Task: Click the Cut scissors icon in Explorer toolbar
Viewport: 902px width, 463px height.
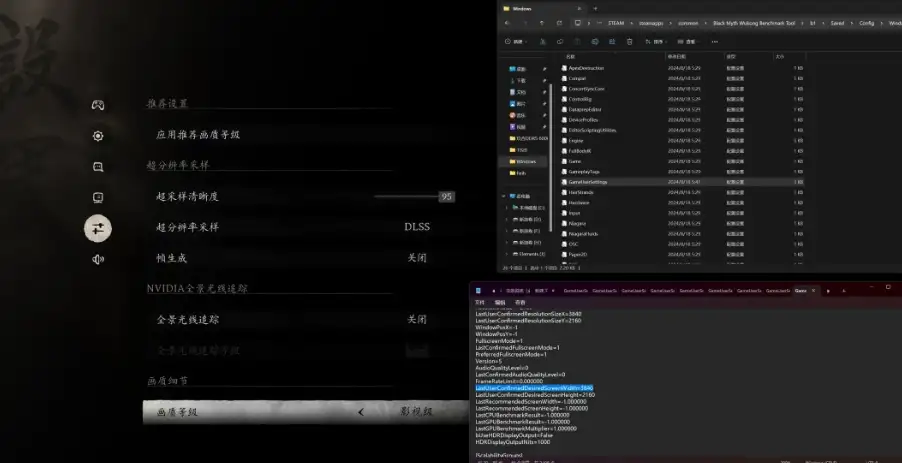Action: coord(542,42)
